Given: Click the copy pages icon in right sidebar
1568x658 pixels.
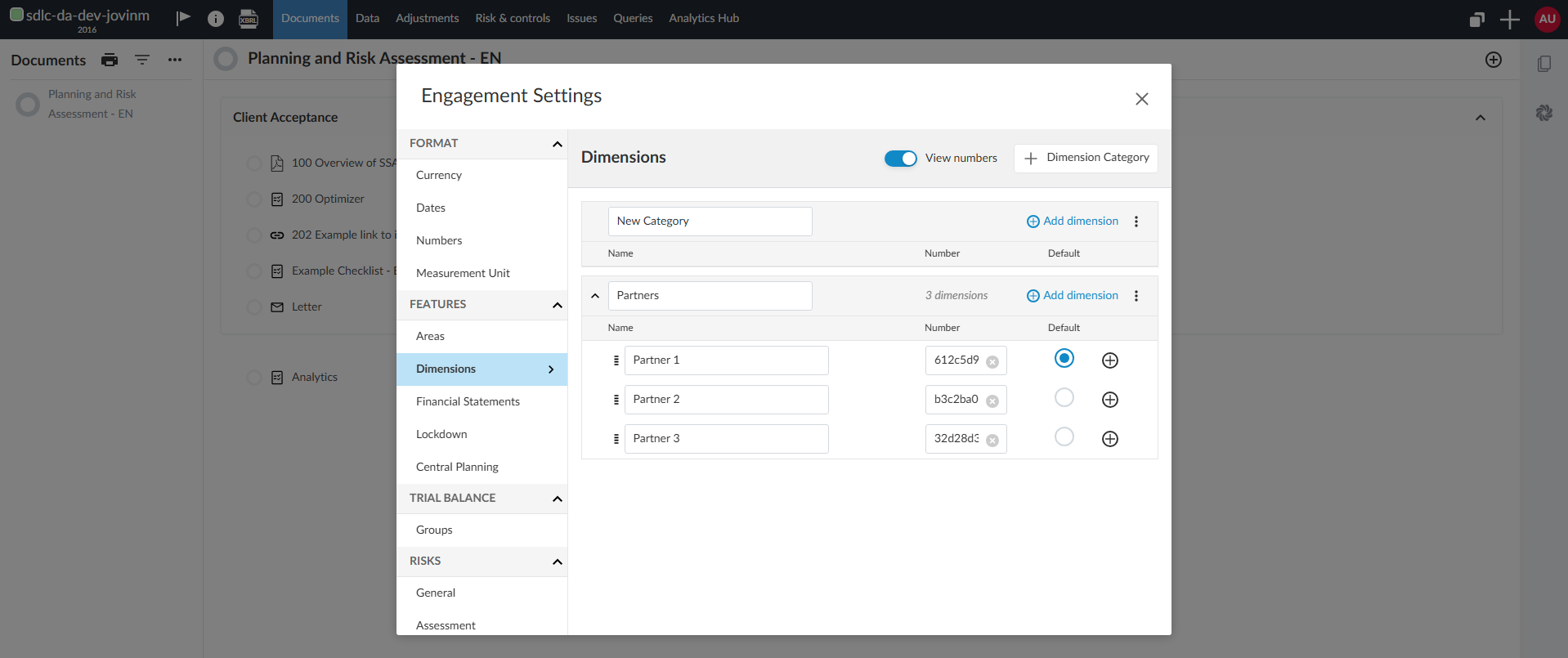Looking at the screenshot, I should point(1544,64).
